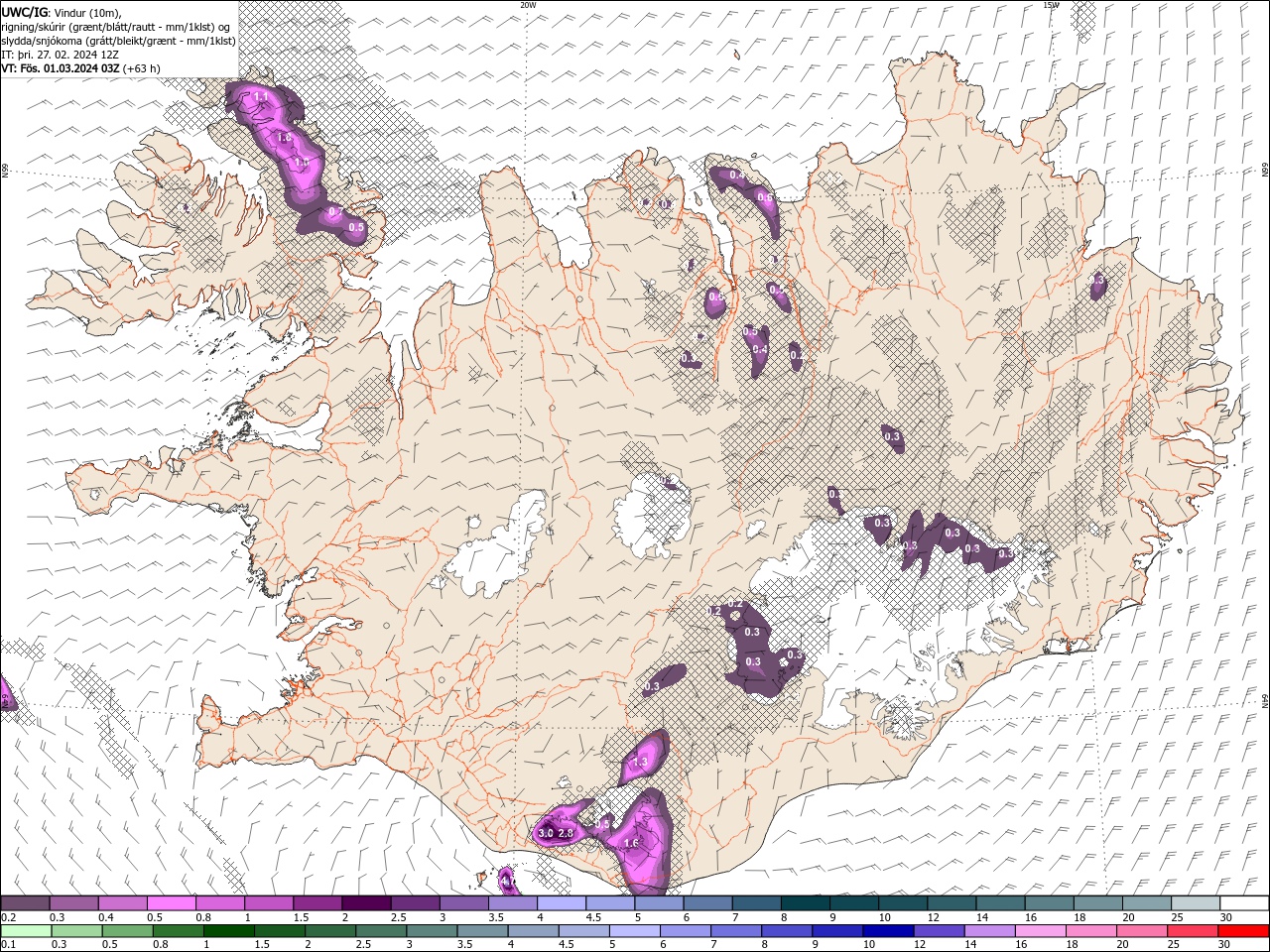The height and width of the screenshot is (952, 1270).
Task: Click the pink 0.5 swatch in the top legend row
Action: [171, 903]
